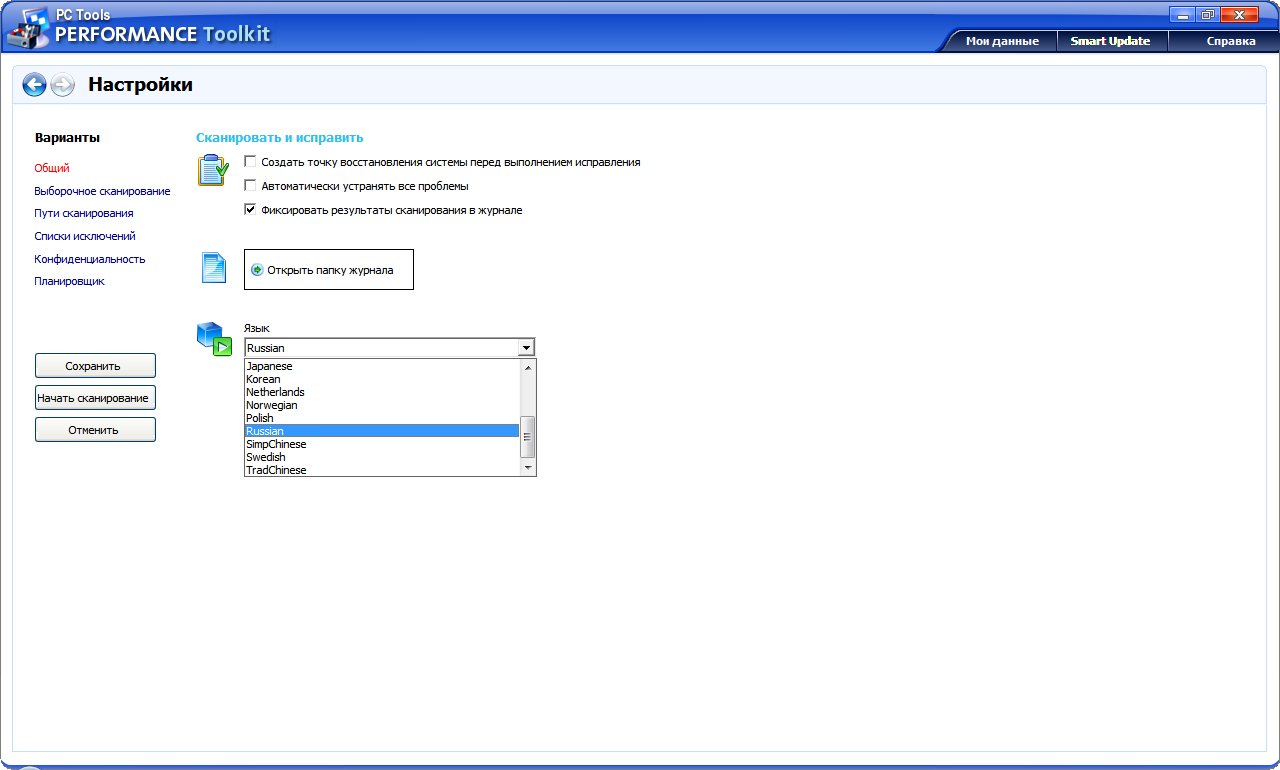1280x770 pixels.
Task: Minimize the Performance Toolkit window
Action: [x=1182, y=14]
